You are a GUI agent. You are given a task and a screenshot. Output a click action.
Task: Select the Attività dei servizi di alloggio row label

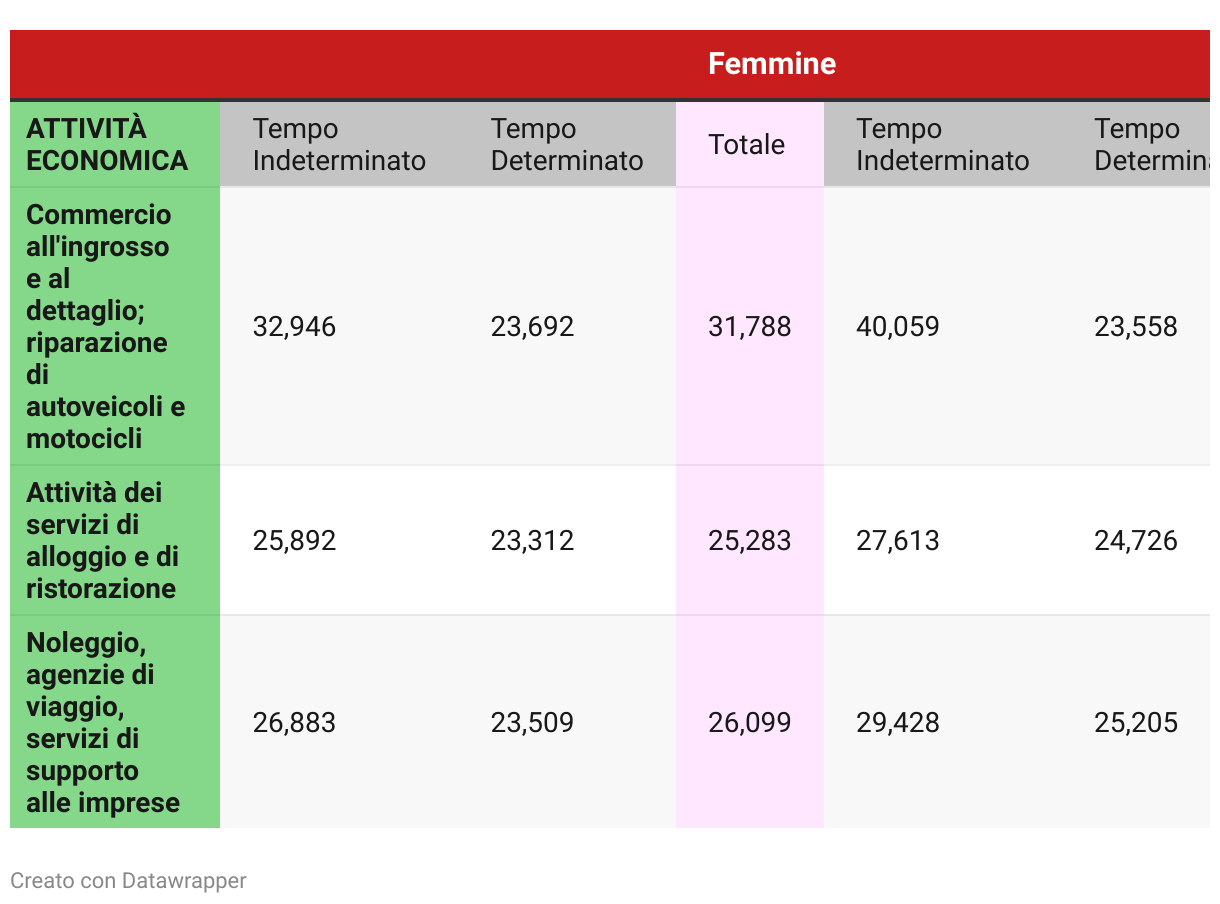[x=101, y=541]
